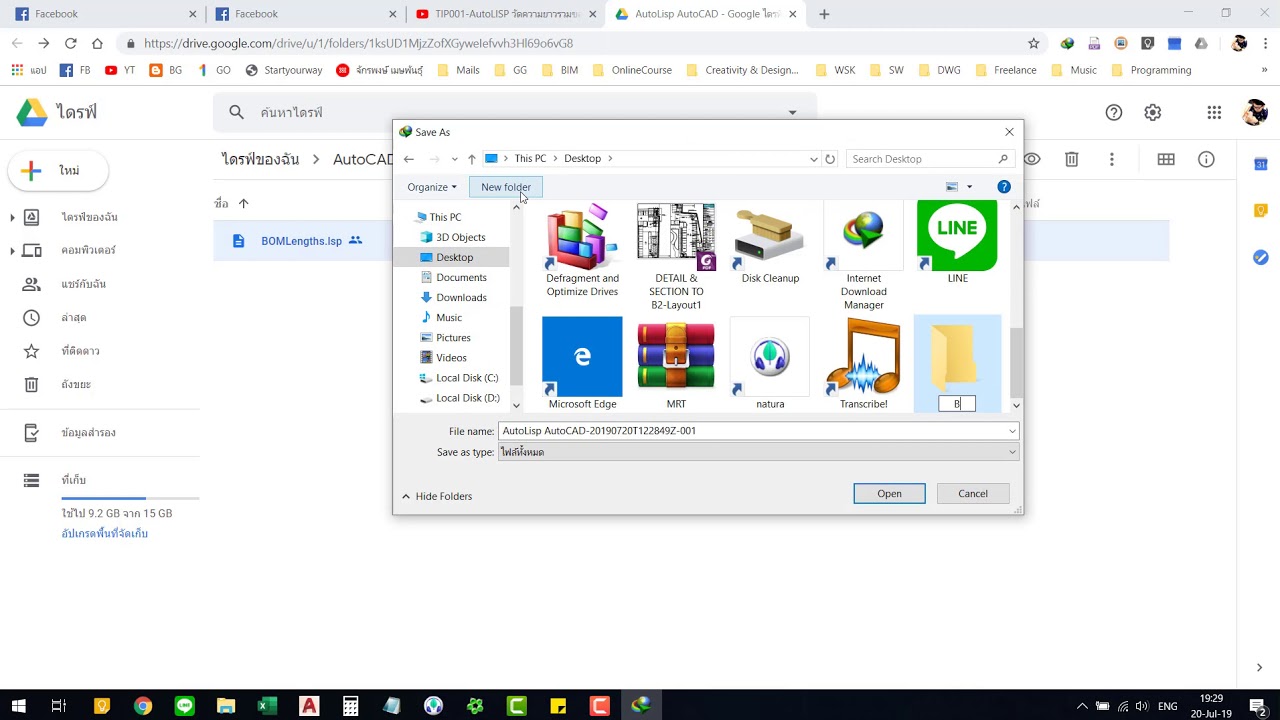Open help with the blue question icon
This screenshot has width=1280, height=720.
point(1004,187)
